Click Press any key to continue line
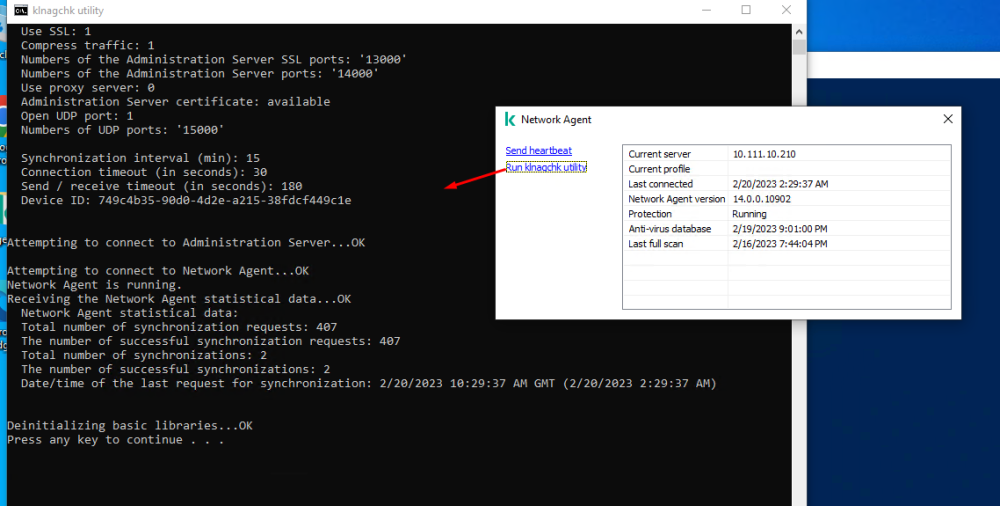Screen dimensions: 1000x506 [x=115, y=440]
